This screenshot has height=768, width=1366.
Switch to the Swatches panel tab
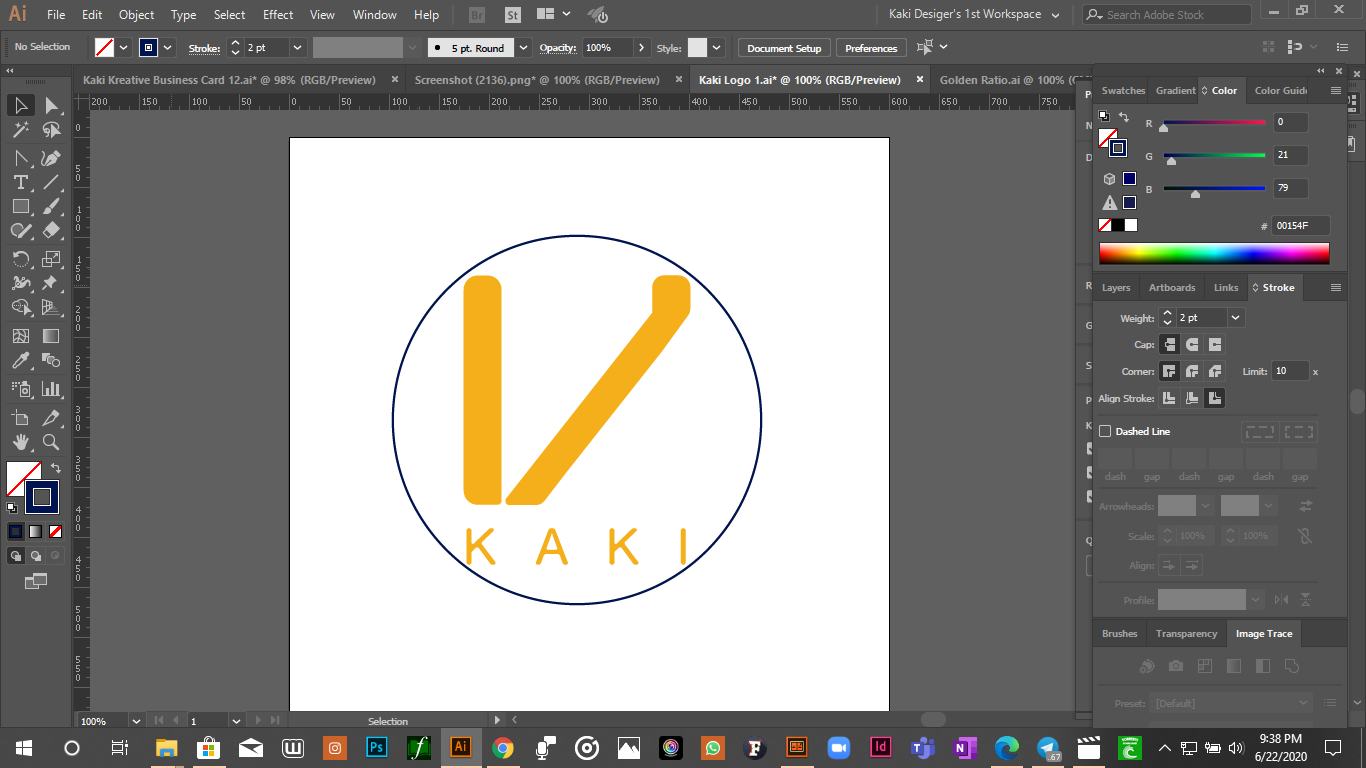[x=1123, y=90]
